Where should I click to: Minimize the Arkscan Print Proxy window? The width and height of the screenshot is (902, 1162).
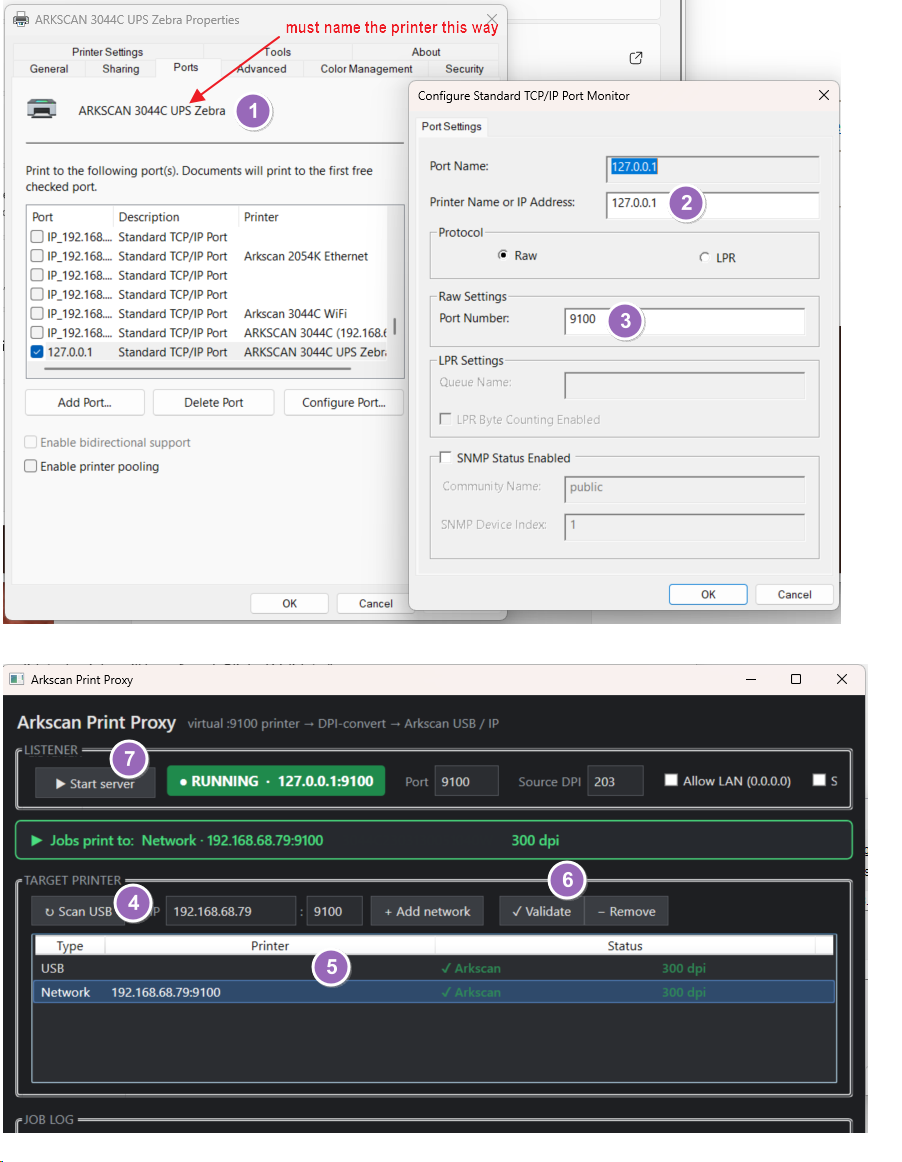point(751,679)
